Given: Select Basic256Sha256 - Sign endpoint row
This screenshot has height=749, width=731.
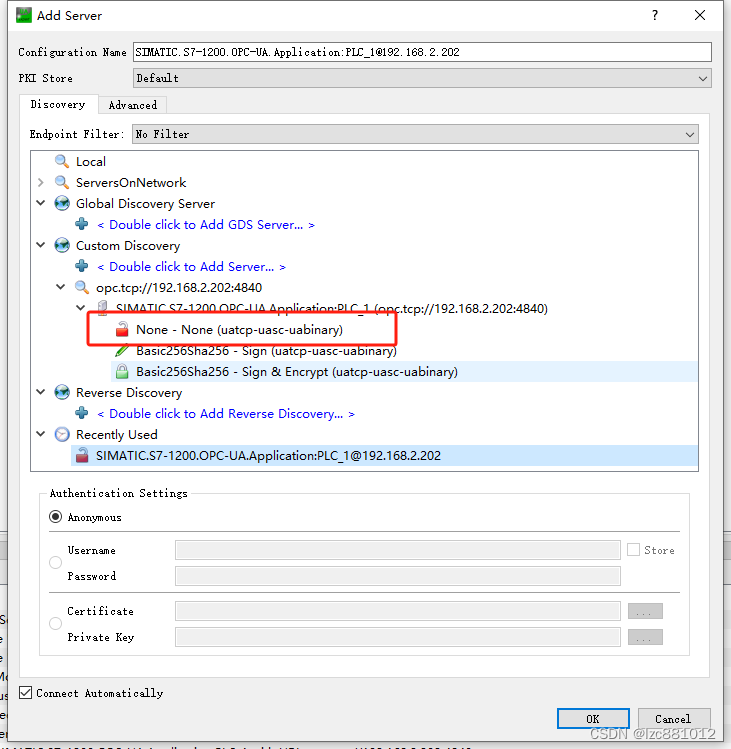Looking at the screenshot, I should (266, 351).
